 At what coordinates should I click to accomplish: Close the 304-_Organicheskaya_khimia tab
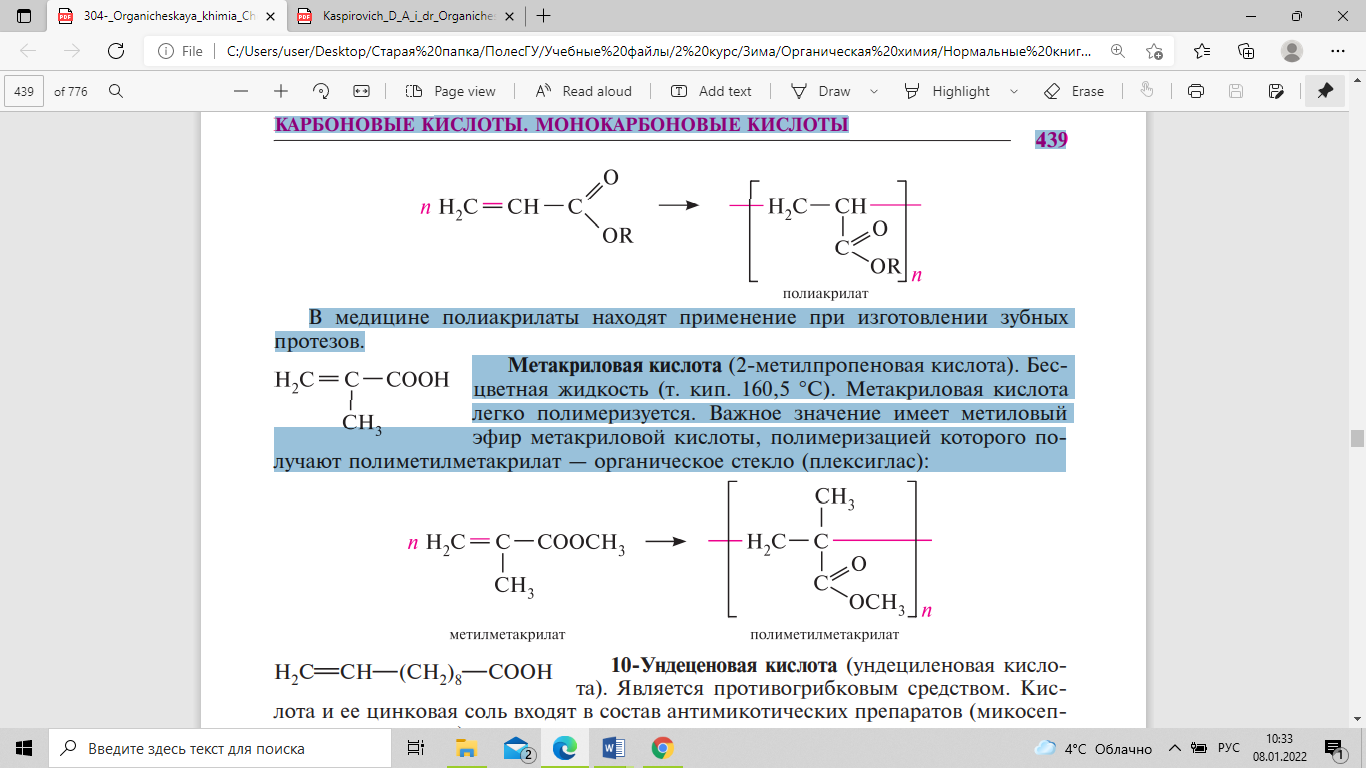pos(268,16)
